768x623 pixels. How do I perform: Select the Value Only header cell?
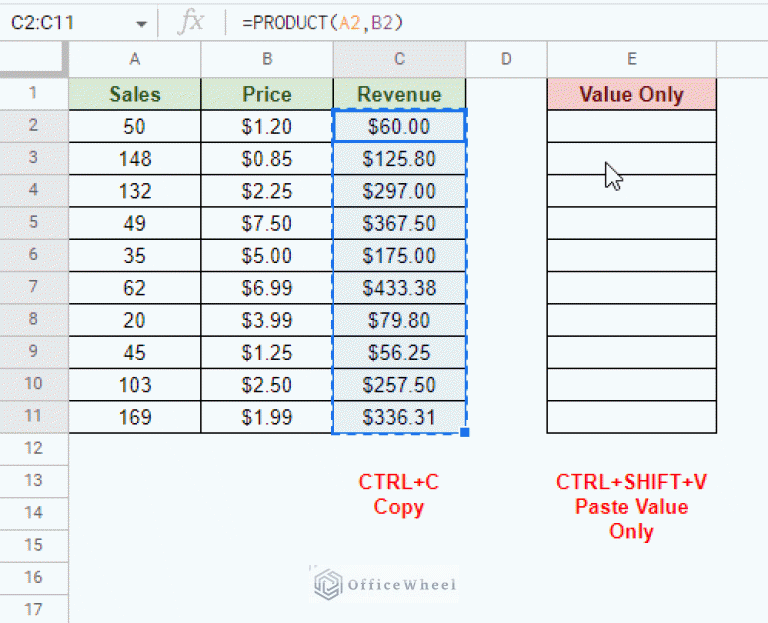[631, 95]
